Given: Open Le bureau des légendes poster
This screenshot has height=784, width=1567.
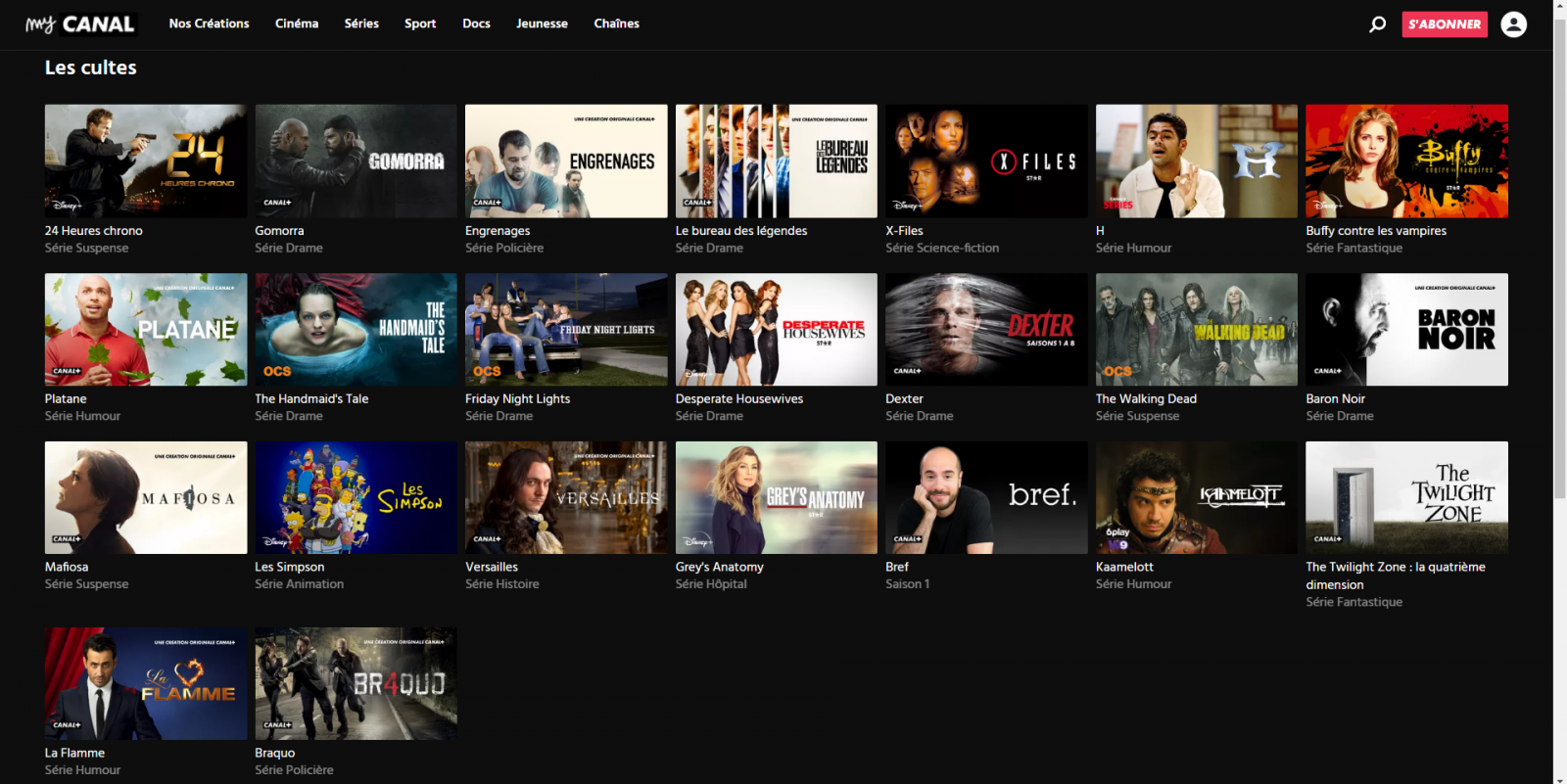Looking at the screenshot, I should 776,161.
